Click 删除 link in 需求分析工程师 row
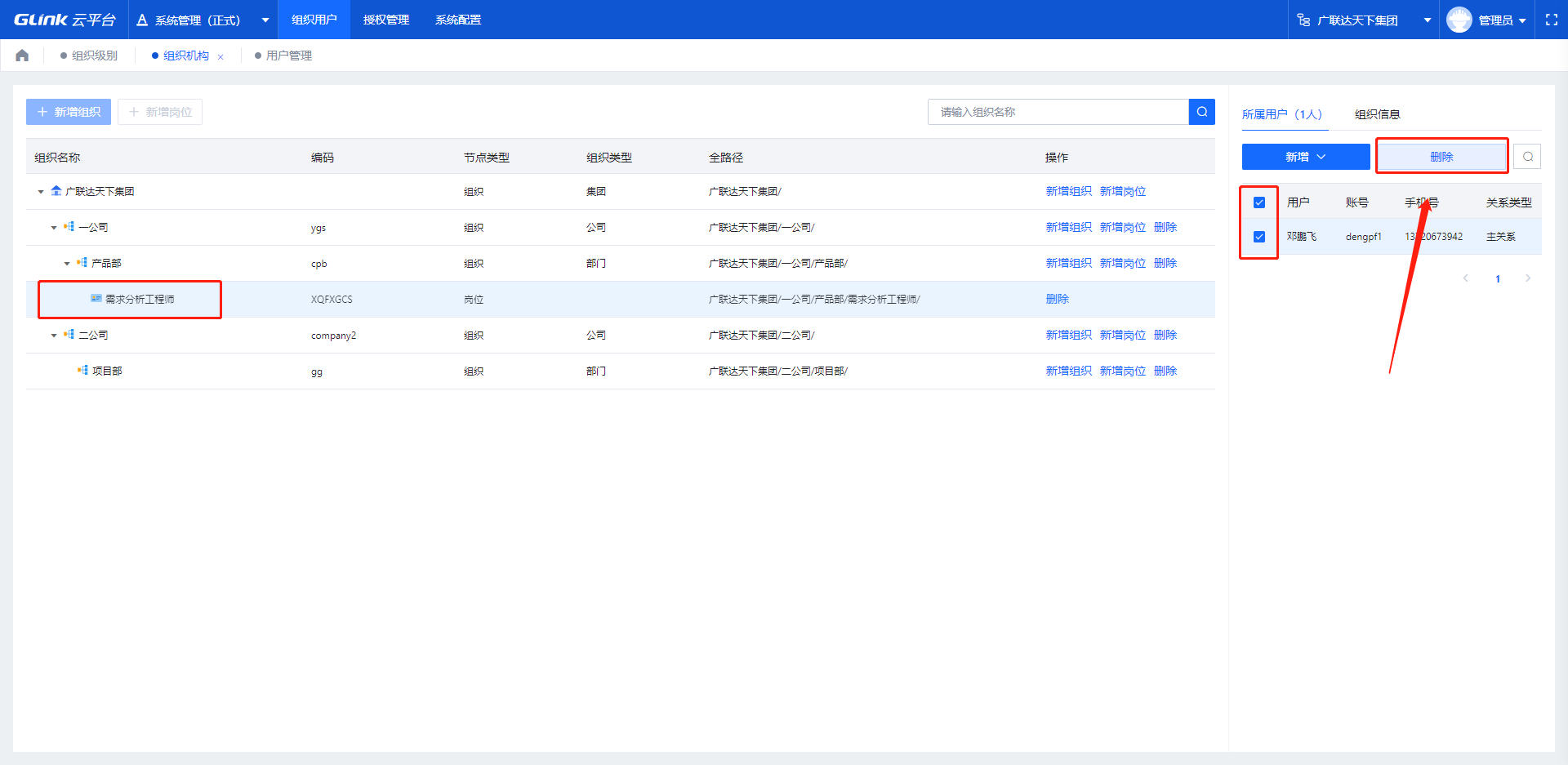Screen dimensions: 1568x765 pos(1057,299)
